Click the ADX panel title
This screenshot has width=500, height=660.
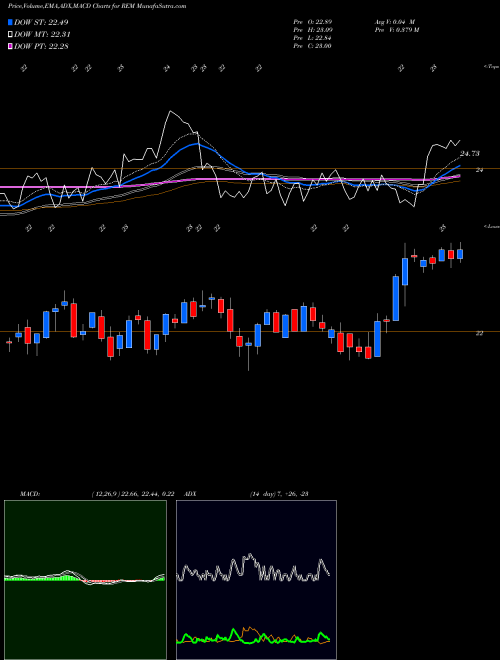[x=191, y=494]
